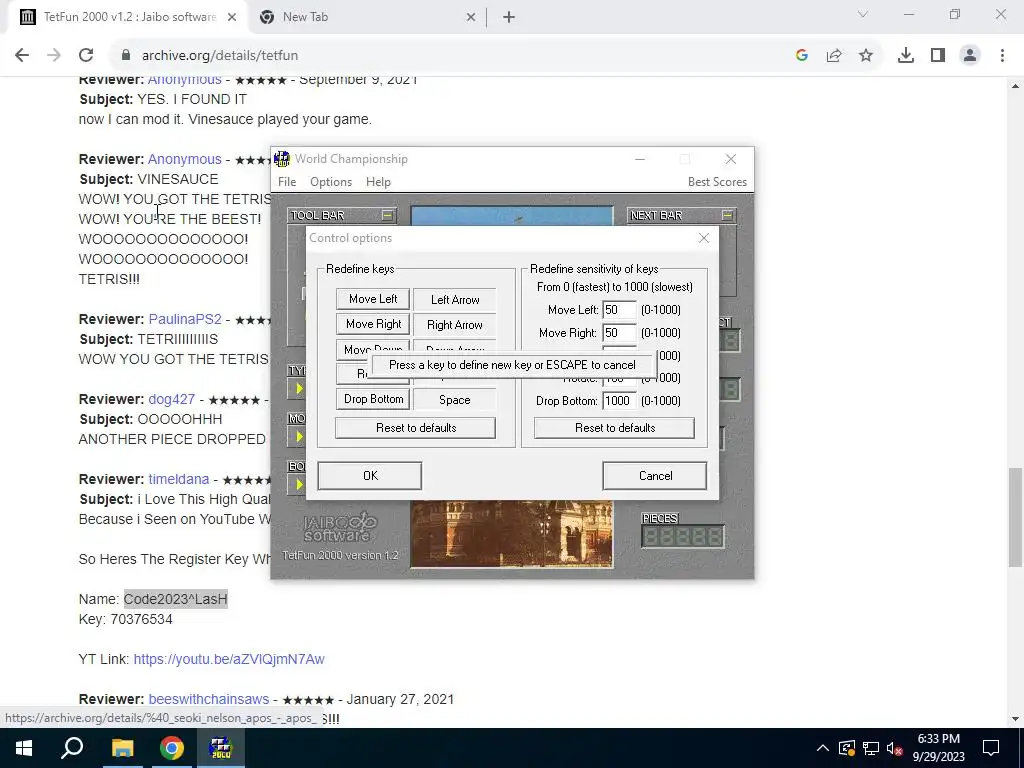Click the game background picture thumbnail
The height and width of the screenshot is (768, 1024).
point(511,534)
